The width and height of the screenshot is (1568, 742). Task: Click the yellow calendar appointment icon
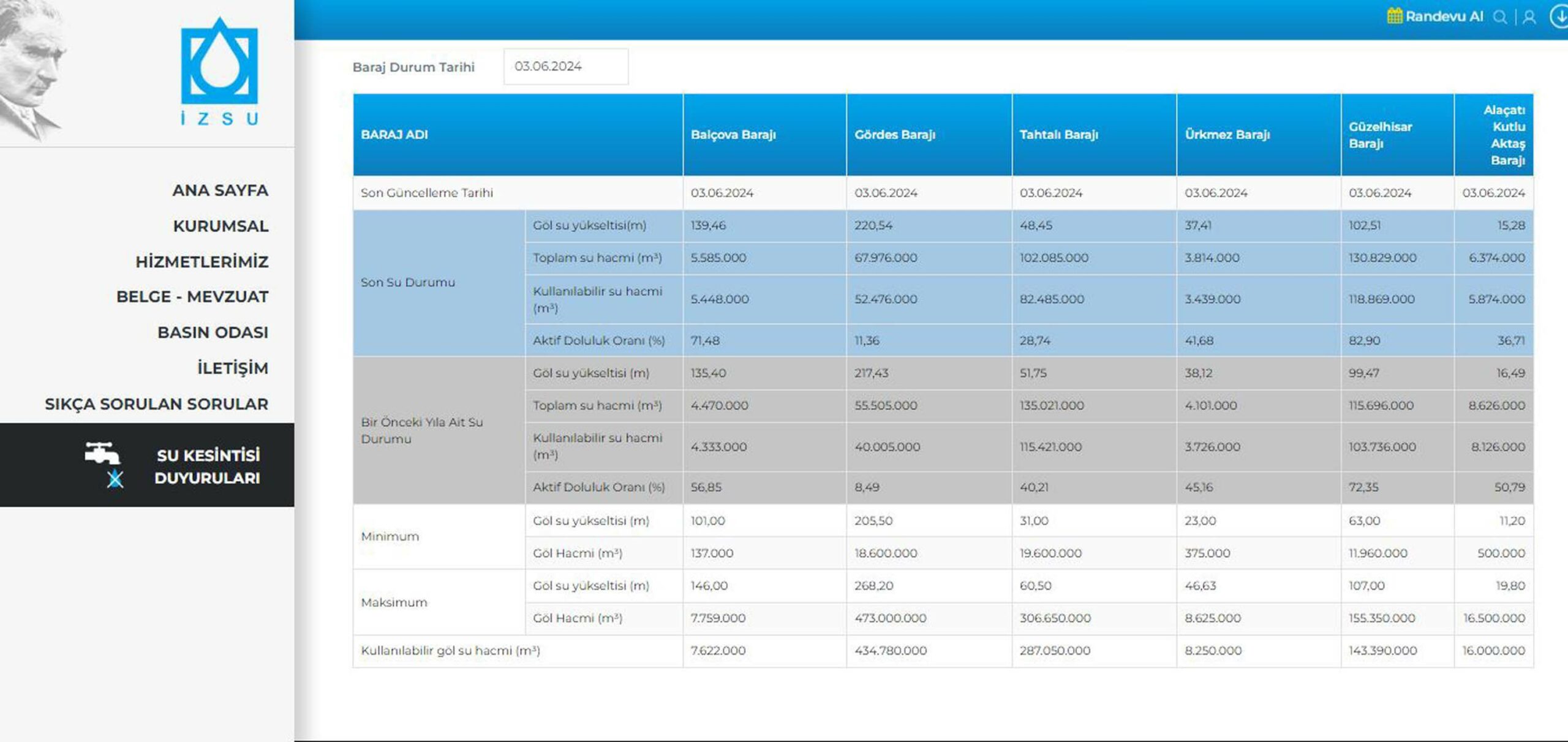click(1394, 16)
